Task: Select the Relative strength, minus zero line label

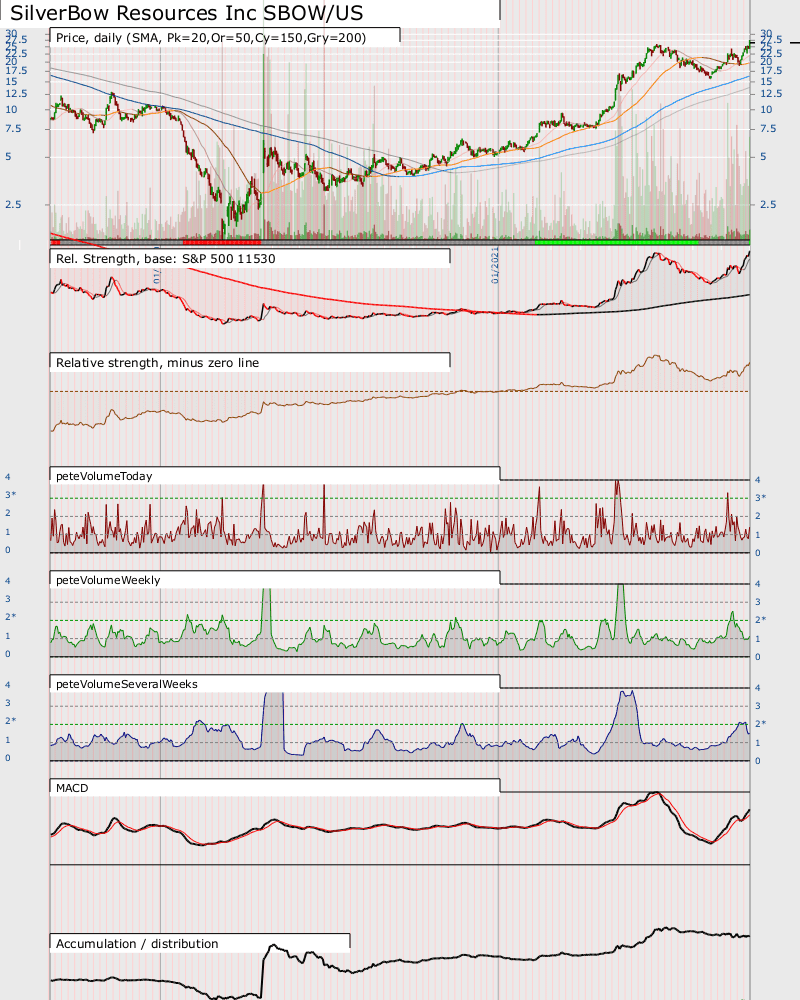Action: pos(158,363)
